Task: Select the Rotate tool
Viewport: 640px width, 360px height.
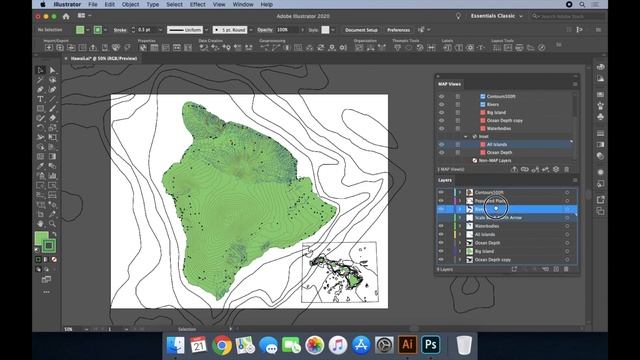Action: (x=40, y=128)
